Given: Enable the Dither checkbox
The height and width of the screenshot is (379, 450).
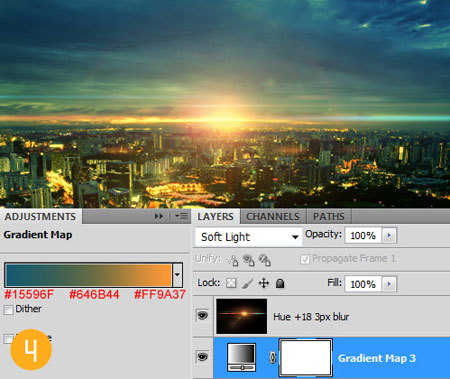Looking at the screenshot, I should coord(8,310).
